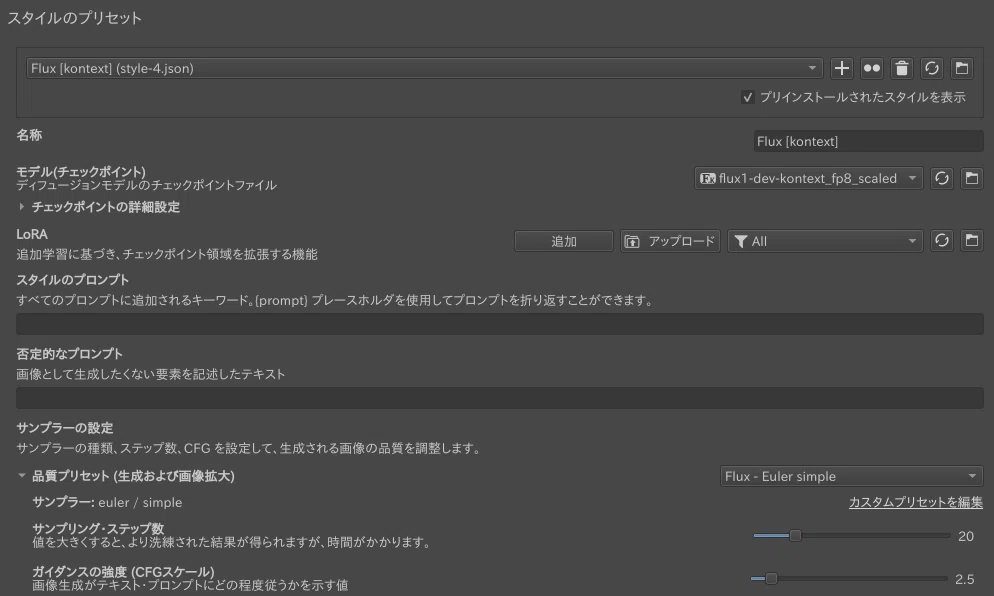Open the flux1-dev-kontext_fp8_scaled checkpoint dropdown
This screenshot has height=596, width=994.
(x=808, y=178)
